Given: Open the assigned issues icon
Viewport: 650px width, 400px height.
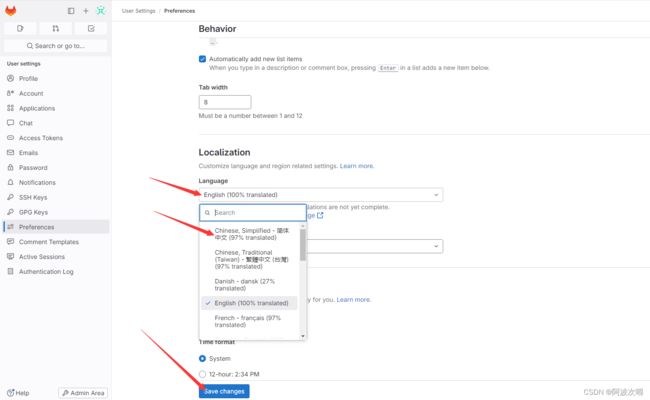Looking at the screenshot, I should coord(20,28).
